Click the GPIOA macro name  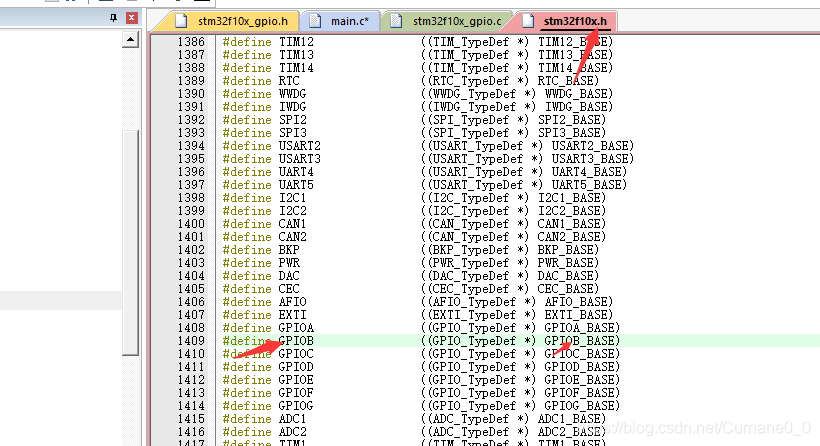(x=296, y=328)
